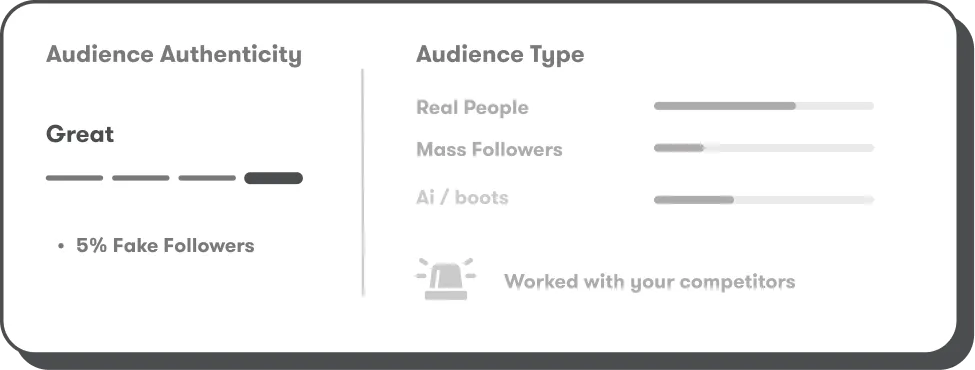Select the Mass Followers label

(x=489, y=149)
